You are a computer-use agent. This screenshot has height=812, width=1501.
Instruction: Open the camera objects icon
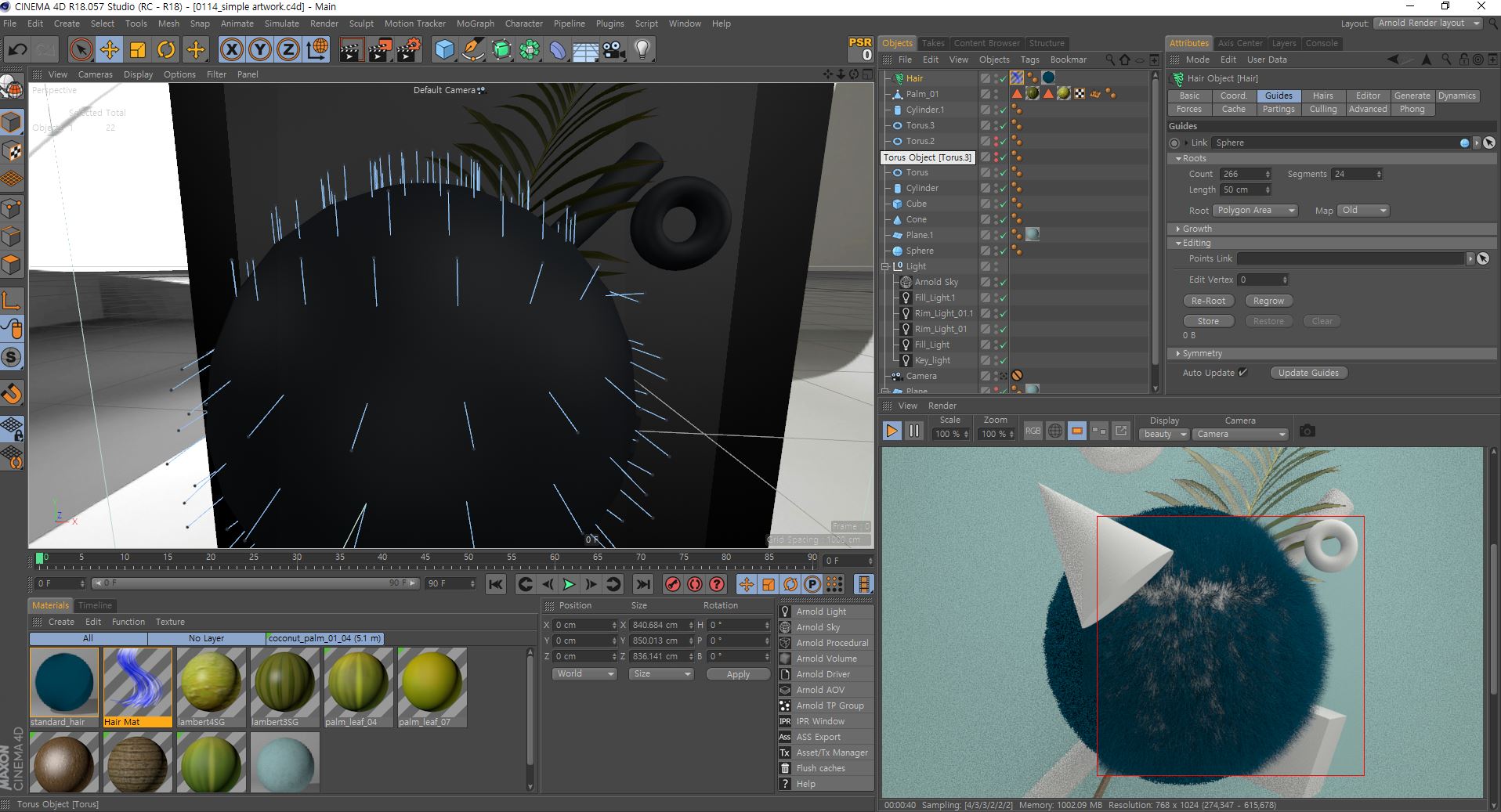[x=614, y=50]
